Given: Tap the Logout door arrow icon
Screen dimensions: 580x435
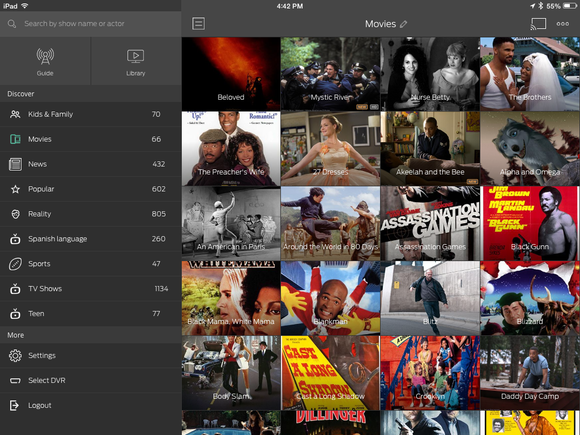Looking at the screenshot, I should pyautogui.click(x=14, y=405).
